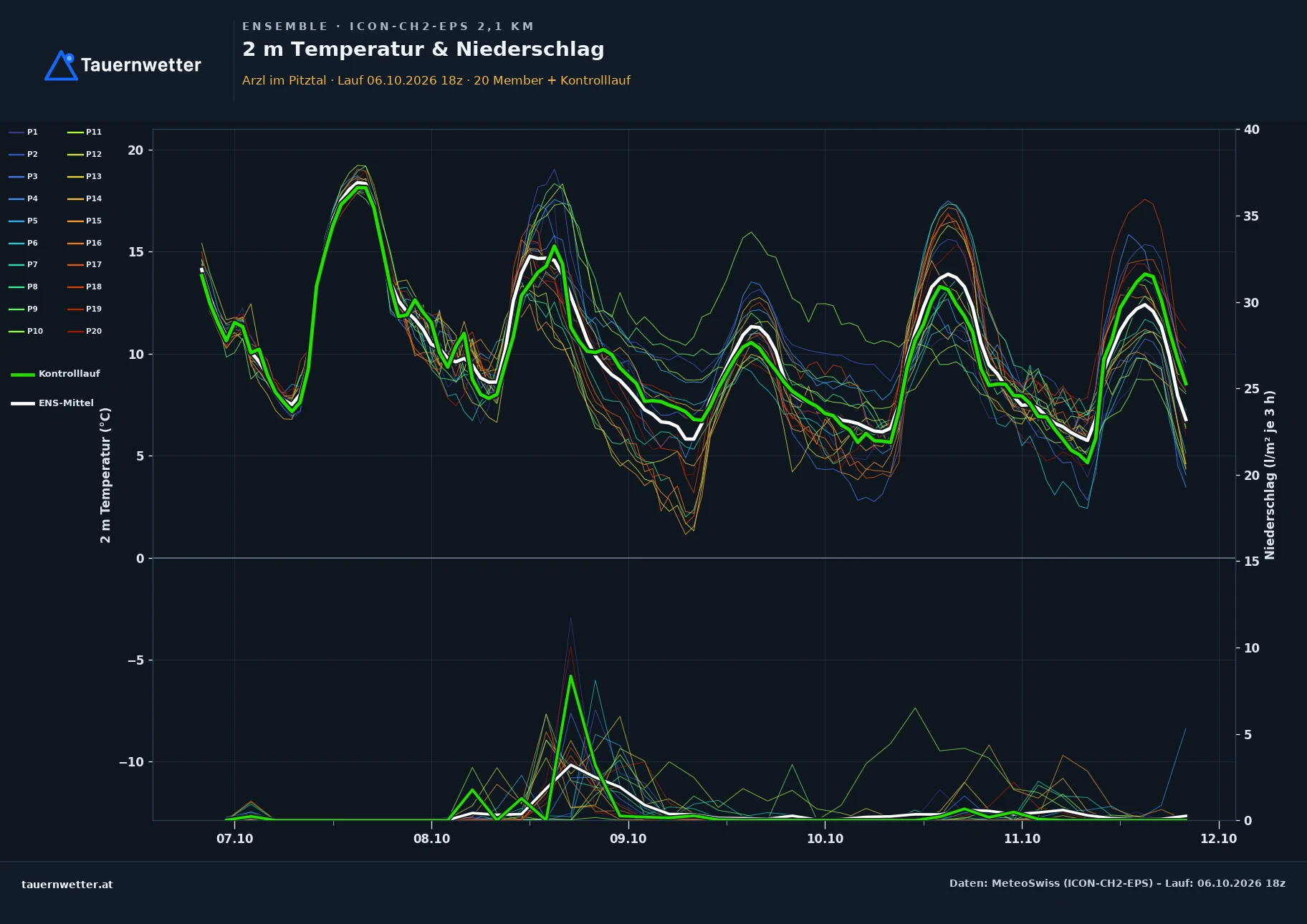
Task: Select the P13 legend entry
Action: [x=85, y=176]
